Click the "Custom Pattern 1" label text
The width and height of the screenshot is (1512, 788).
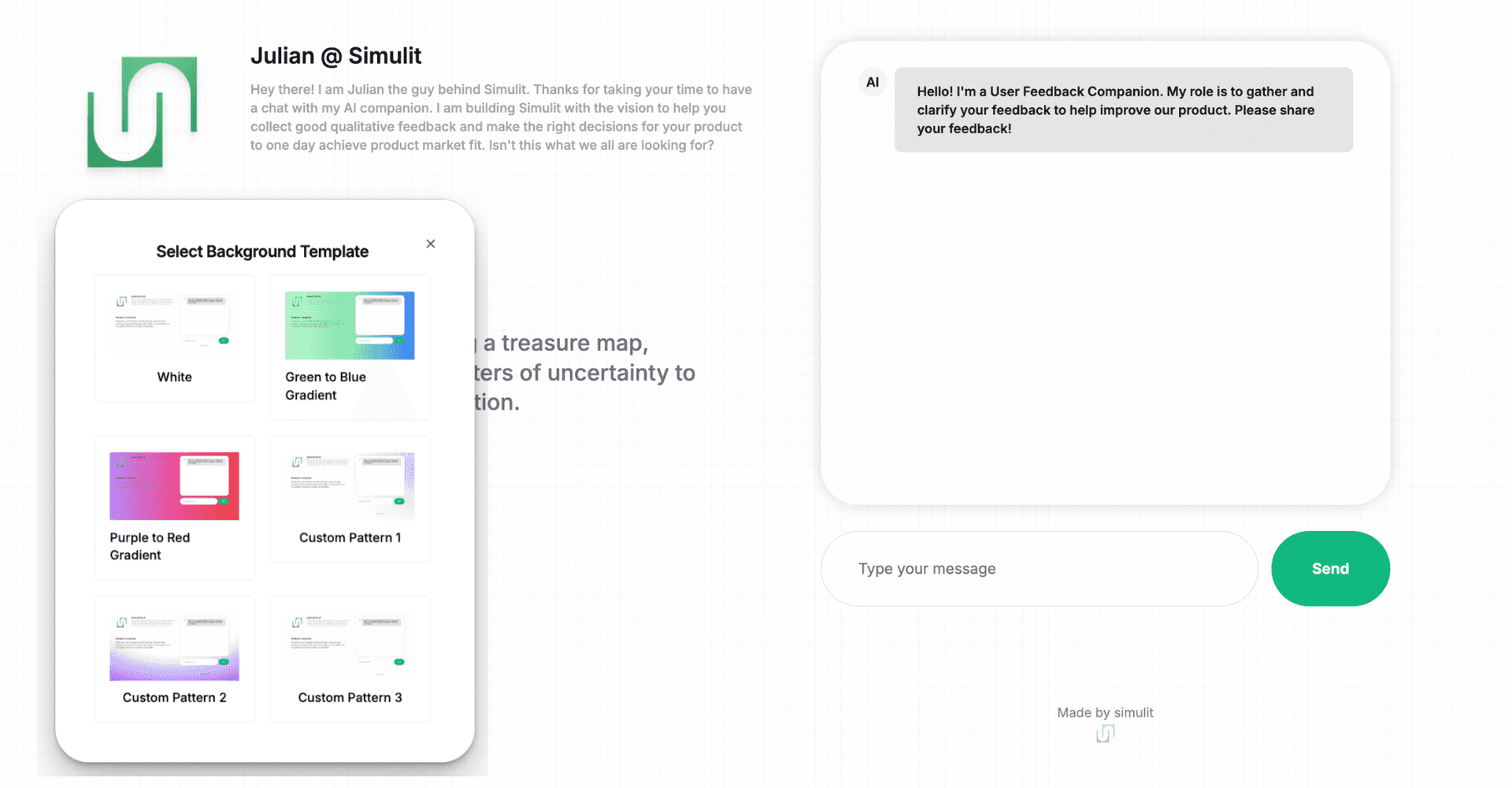[350, 537]
